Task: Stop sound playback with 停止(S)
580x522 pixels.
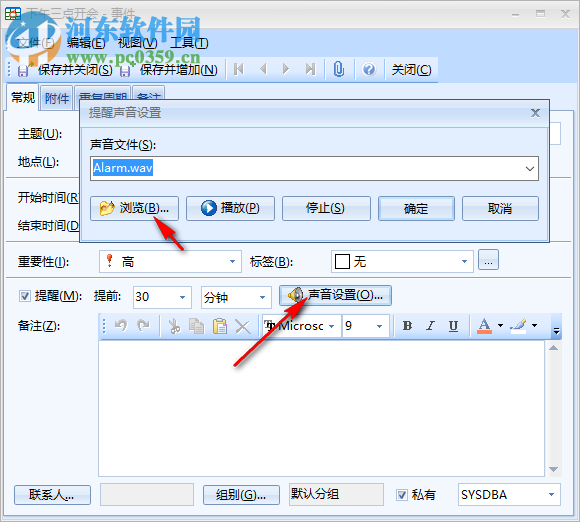Action: pyautogui.click(x=326, y=208)
